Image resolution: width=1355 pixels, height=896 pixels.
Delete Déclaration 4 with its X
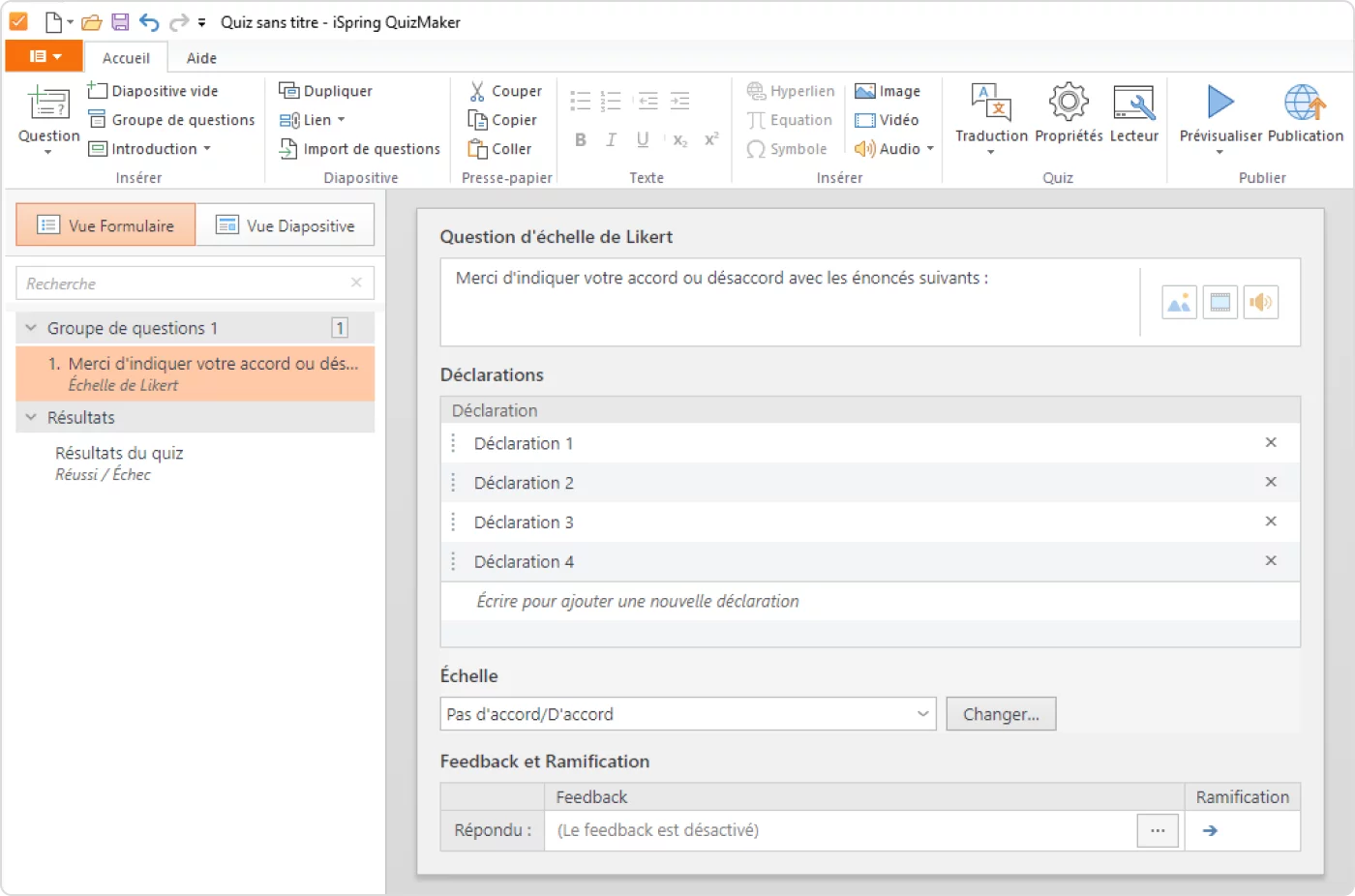pyautogui.click(x=1271, y=561)
